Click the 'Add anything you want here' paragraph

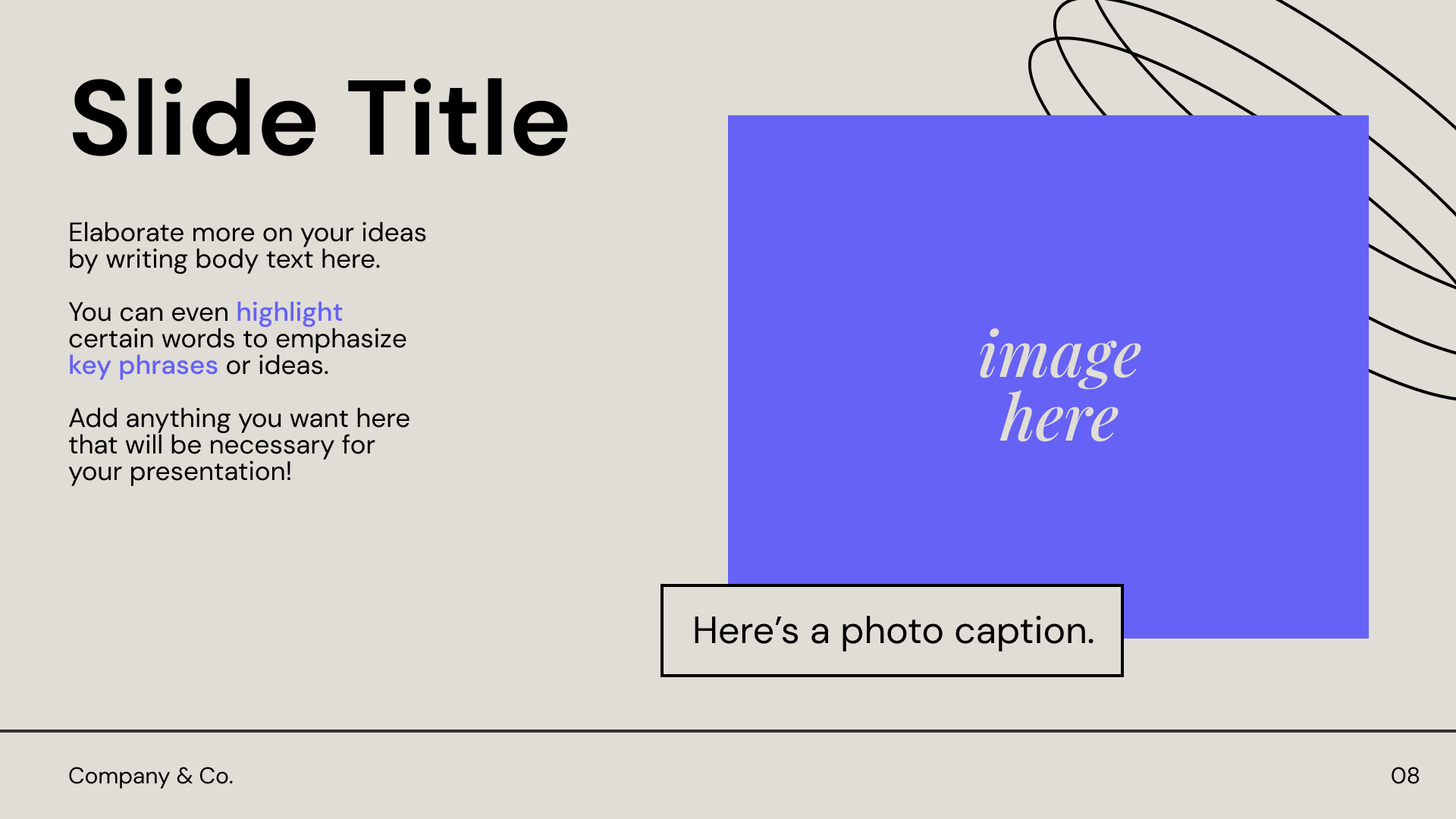(239, 445)
